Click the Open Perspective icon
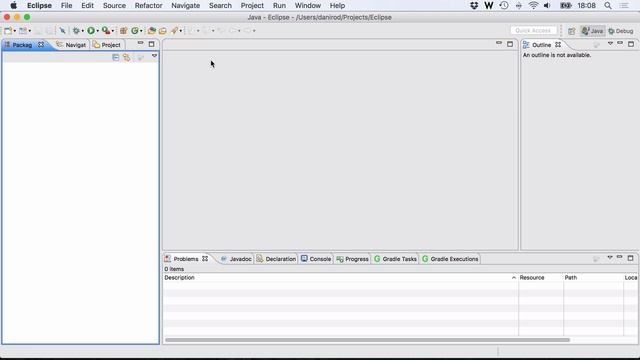This screenshot has width=640, height=360. pyautogui.click(x=571, y=31)
